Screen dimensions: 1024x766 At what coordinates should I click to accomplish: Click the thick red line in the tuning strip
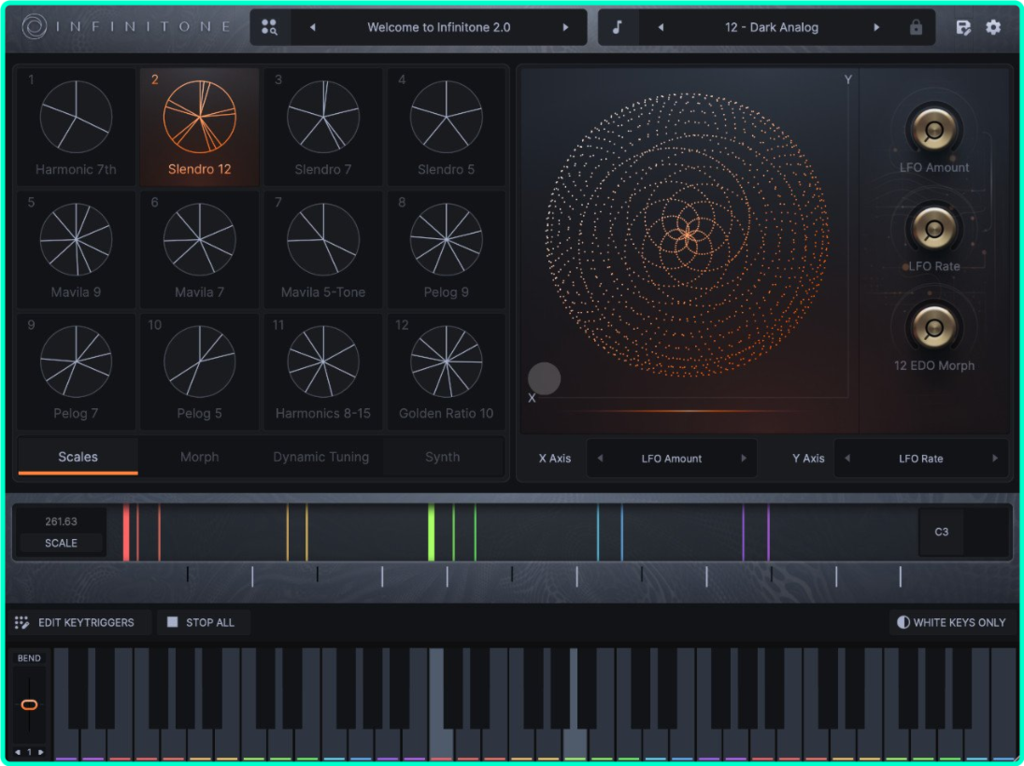click(126, 532)
